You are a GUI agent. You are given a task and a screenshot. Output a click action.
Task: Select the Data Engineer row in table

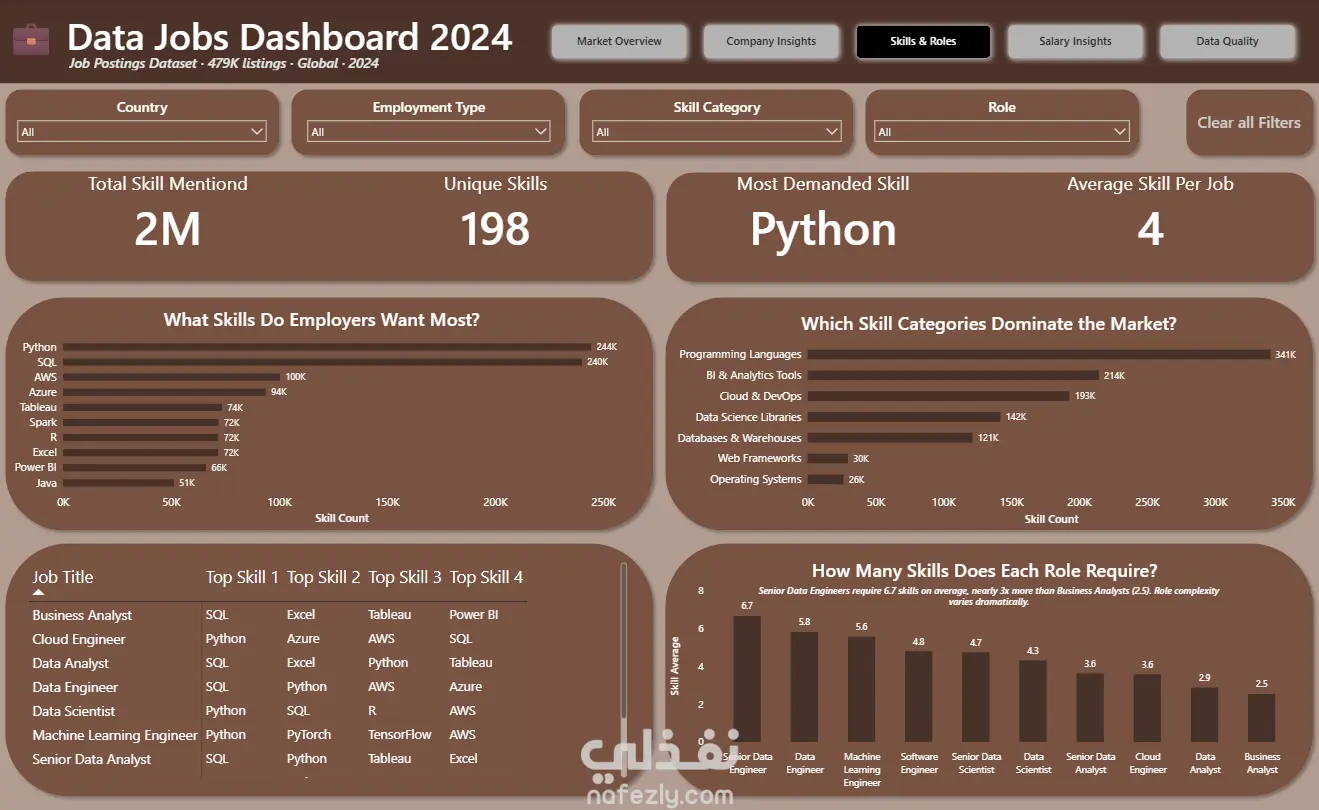pyautogui.click(x=279, y=687)
